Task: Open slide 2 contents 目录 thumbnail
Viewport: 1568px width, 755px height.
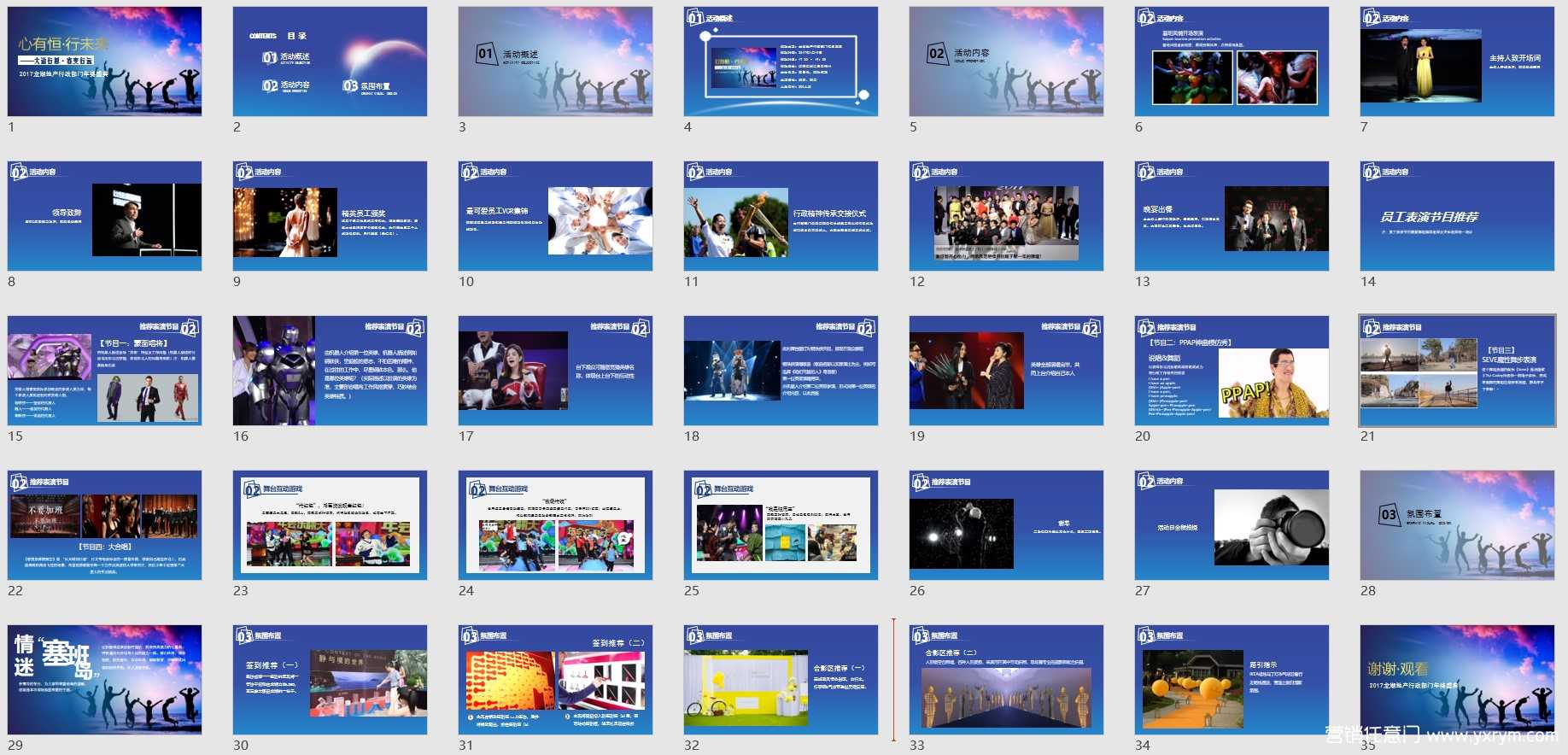Action: (x=331, y=61)
